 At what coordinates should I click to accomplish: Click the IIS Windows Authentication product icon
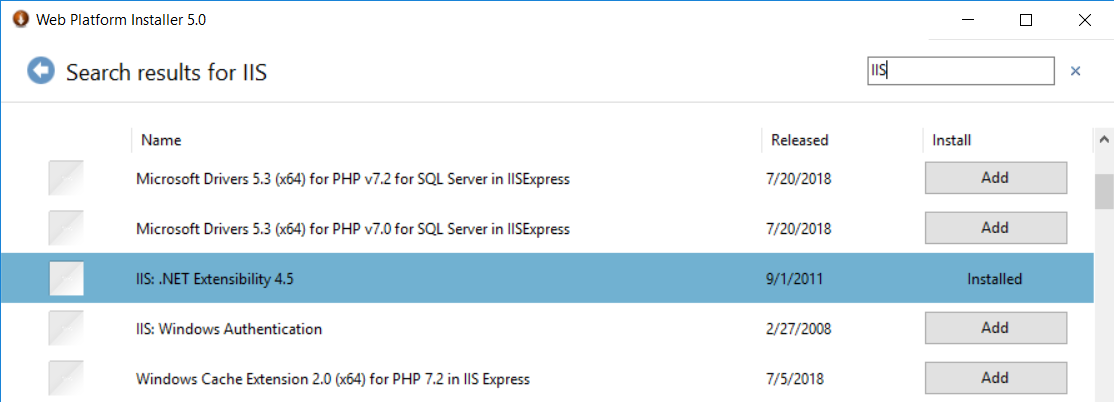pos(66,328)
